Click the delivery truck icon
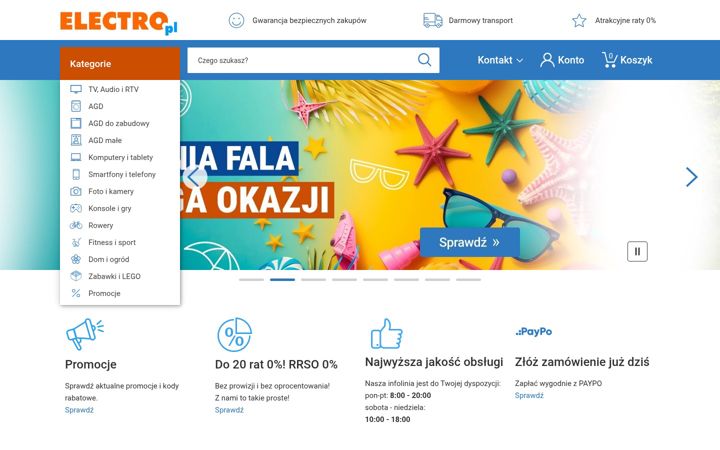 (433, 20)
